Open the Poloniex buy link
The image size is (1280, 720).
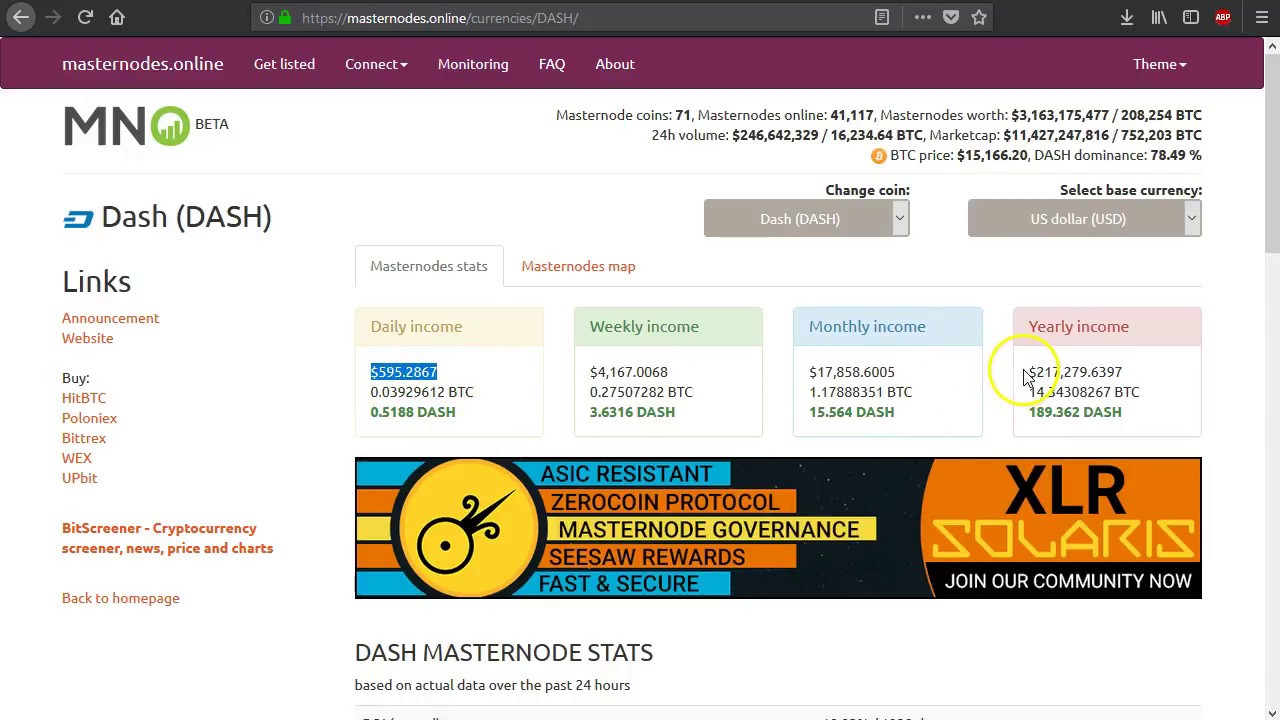[89, 418]
